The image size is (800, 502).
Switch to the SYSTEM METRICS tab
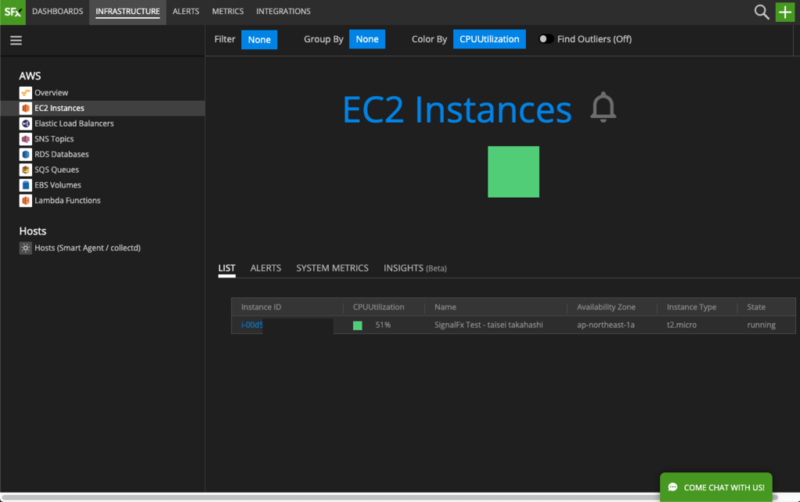click(332, 268)
